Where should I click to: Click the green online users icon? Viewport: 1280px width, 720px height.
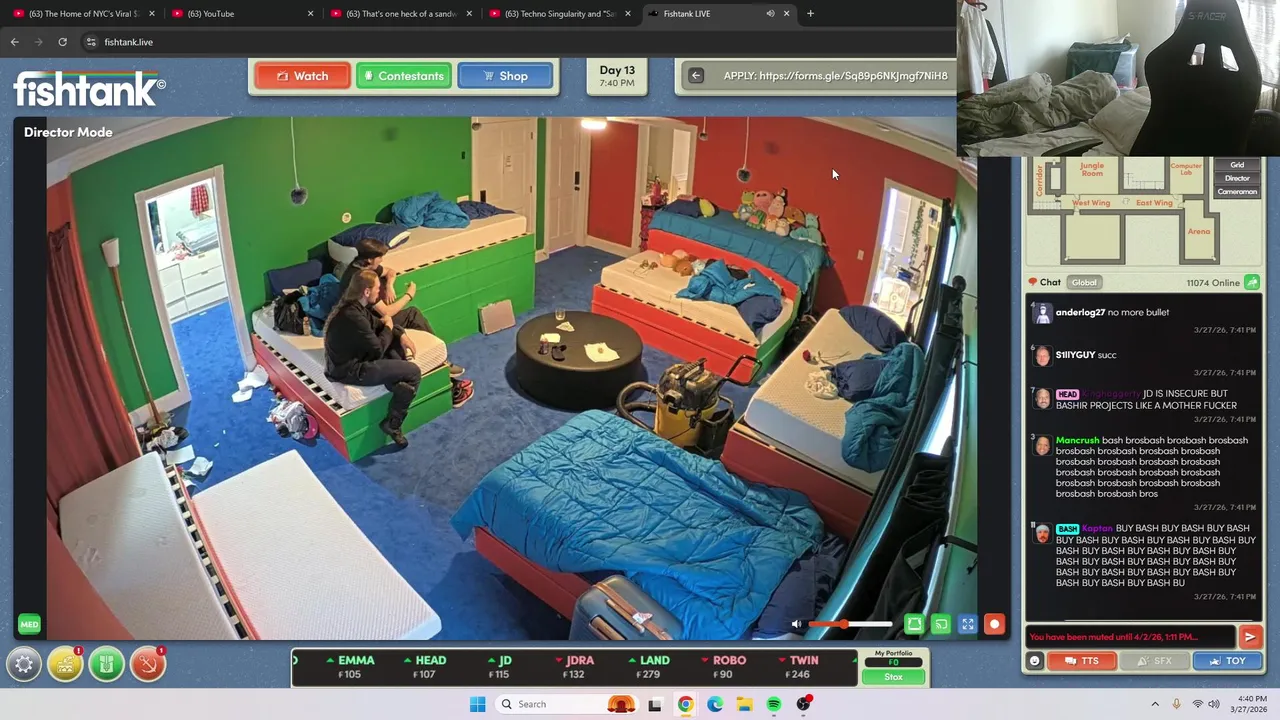point(1251,283)
